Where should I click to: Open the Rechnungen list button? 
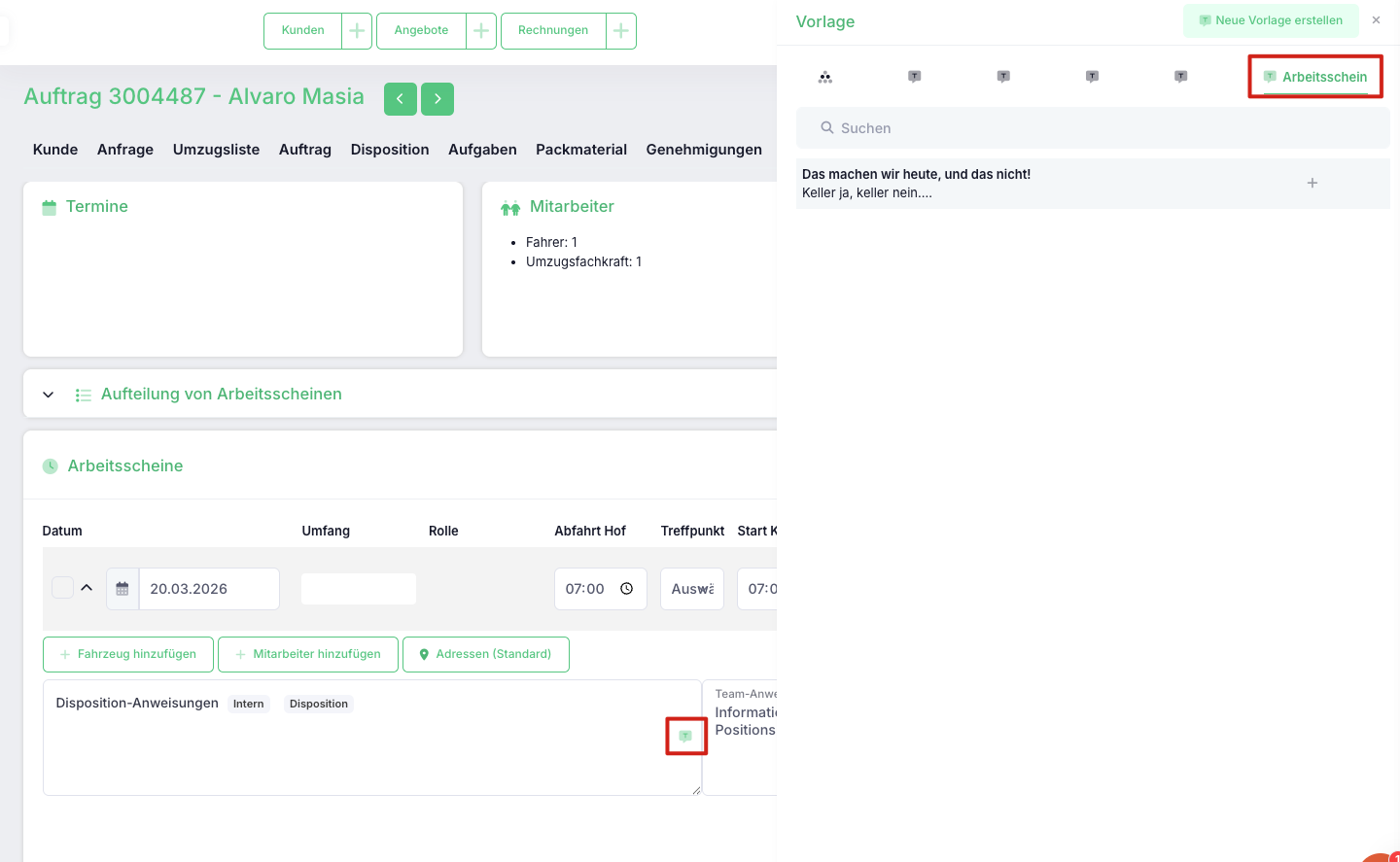click(553, 30)
